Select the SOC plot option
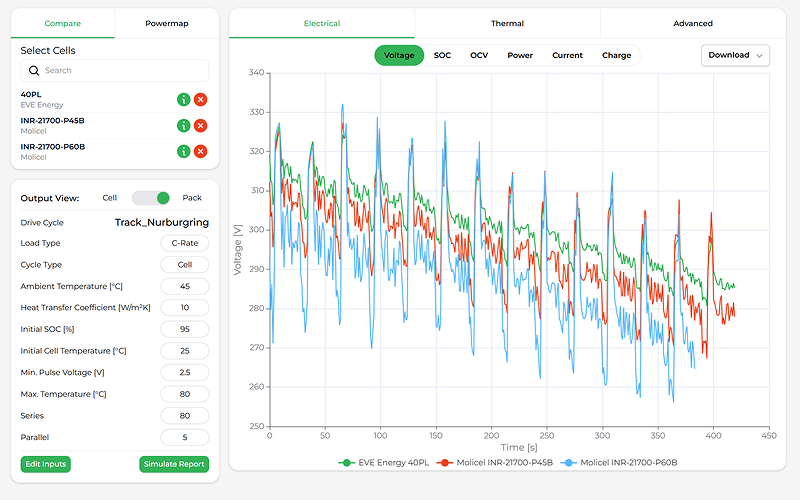800x500 pixels. coord(442,55)
